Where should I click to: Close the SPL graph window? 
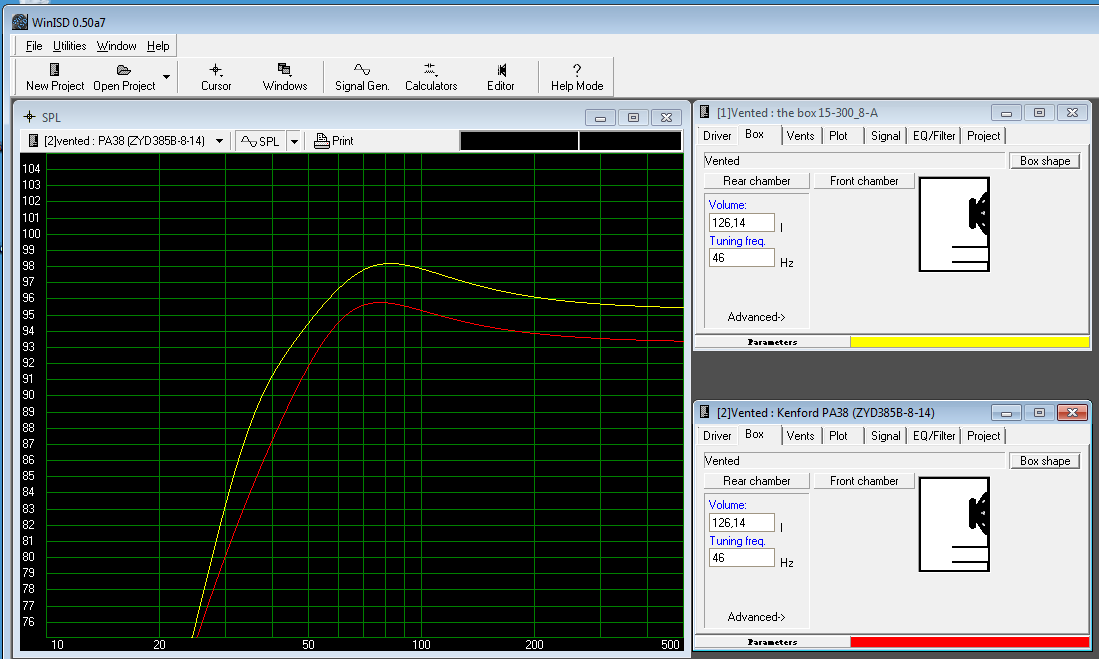coord(667,118)
